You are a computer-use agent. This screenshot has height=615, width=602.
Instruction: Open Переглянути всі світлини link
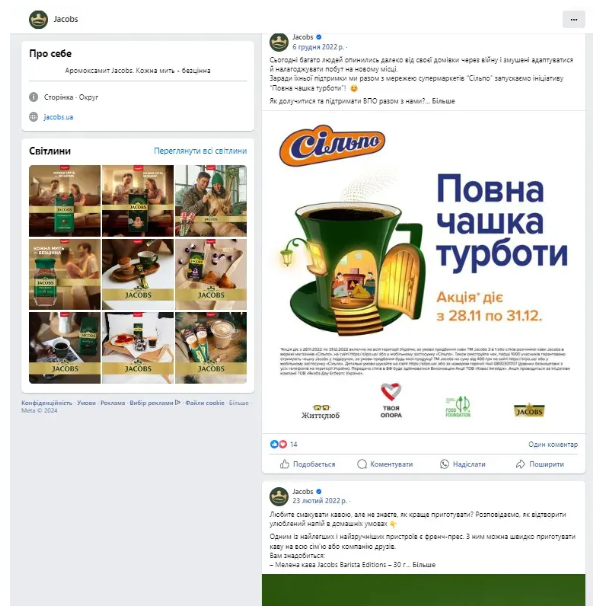pos(200,151)
